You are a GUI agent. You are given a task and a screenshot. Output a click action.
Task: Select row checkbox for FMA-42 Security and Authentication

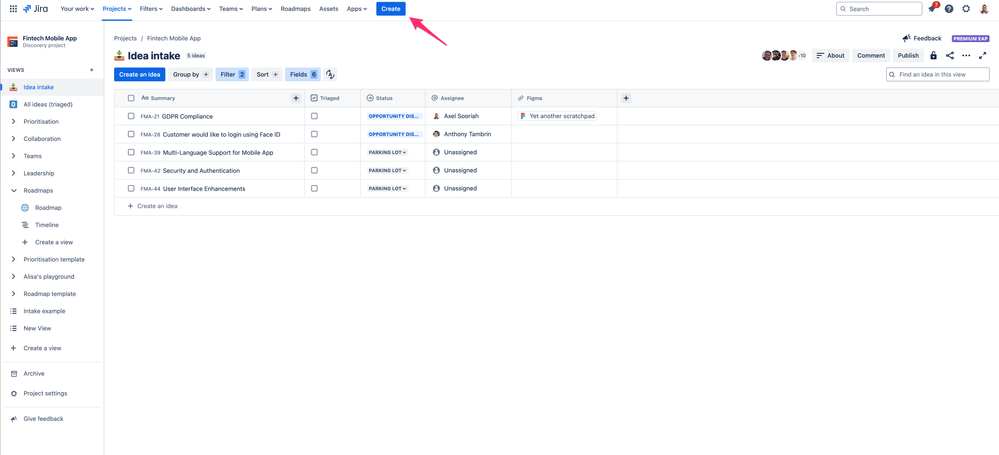pos(131,171)
